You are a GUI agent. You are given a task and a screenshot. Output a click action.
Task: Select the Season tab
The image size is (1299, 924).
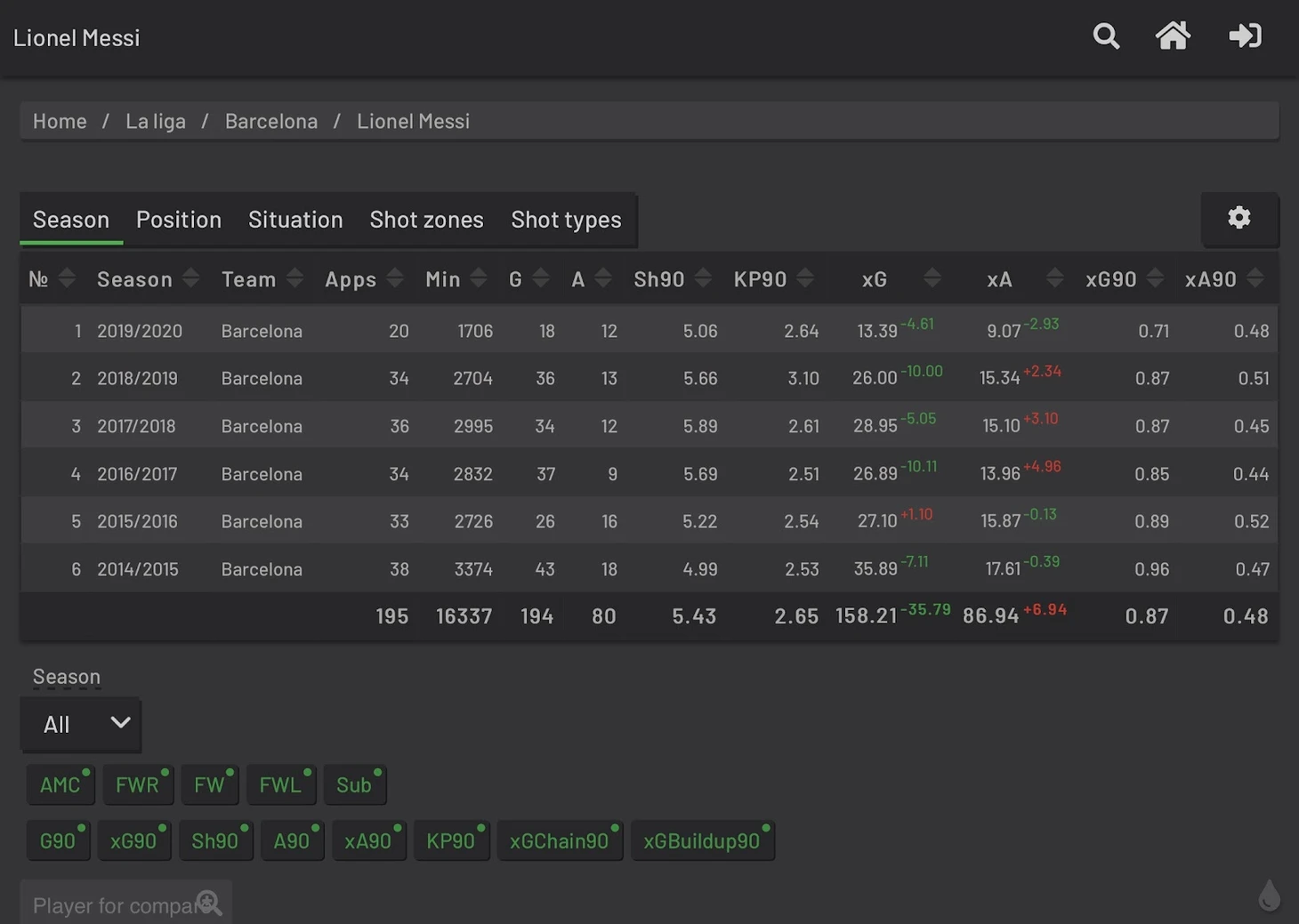(71, 220)
